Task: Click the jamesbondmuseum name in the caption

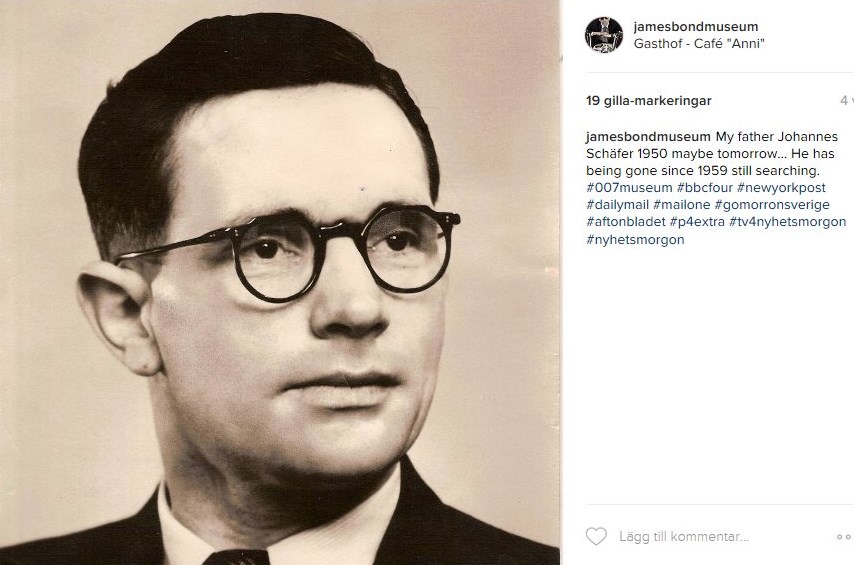Action: (648, 137)
